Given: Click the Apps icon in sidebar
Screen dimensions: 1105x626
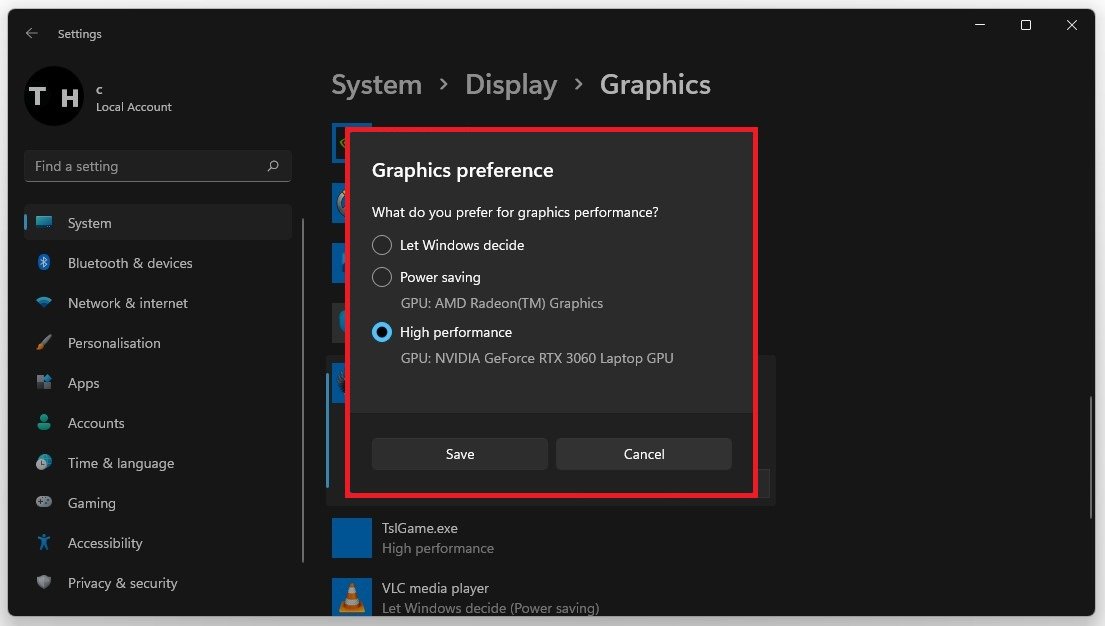Looking at the screenshot, I should click(x=44, y=383).
